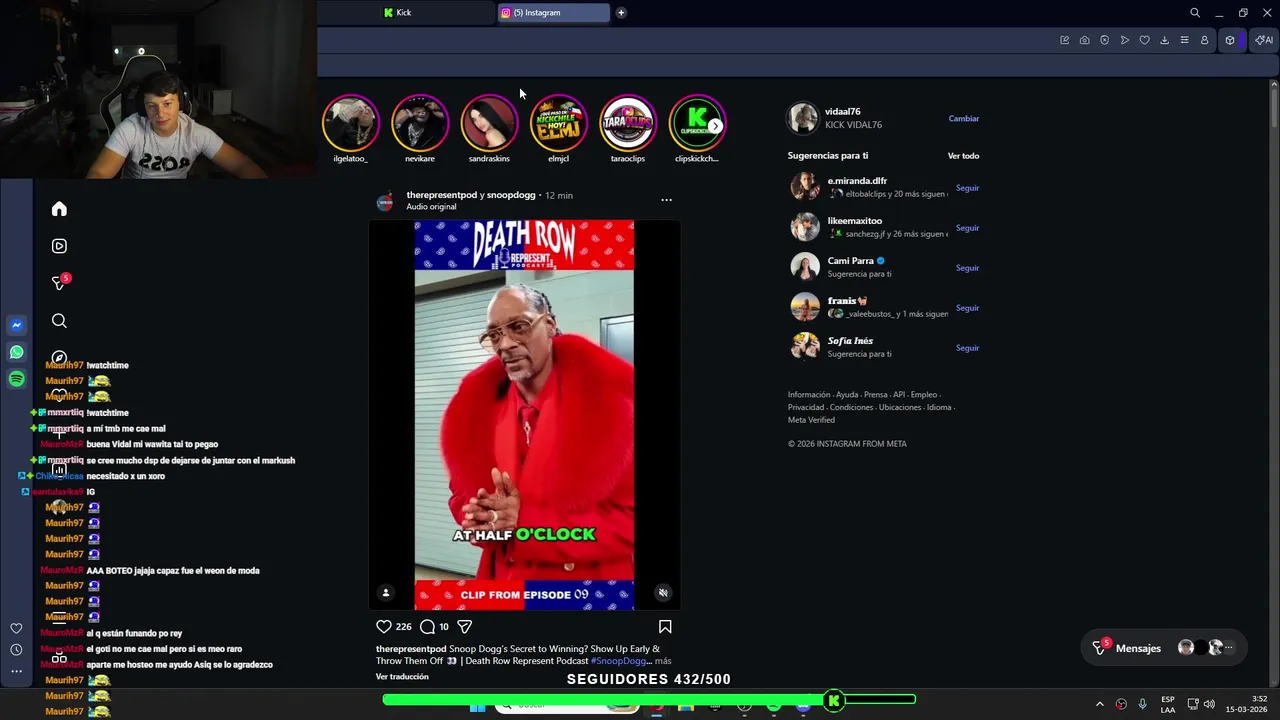Go to Instagram Home icon
This screenshot has width=1280, height=720.
click(59, 209)
